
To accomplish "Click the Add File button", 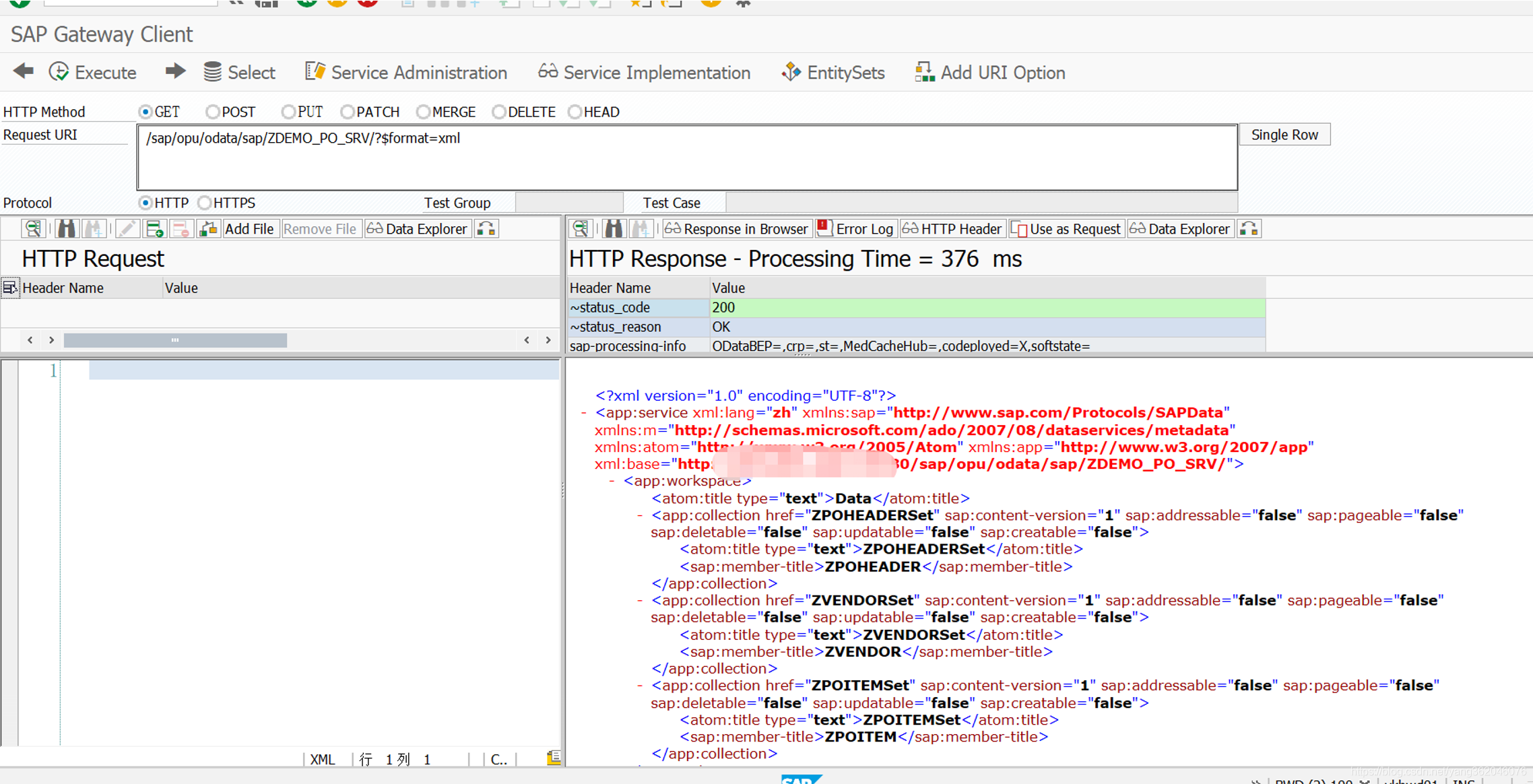I will [x=249, y=229].
